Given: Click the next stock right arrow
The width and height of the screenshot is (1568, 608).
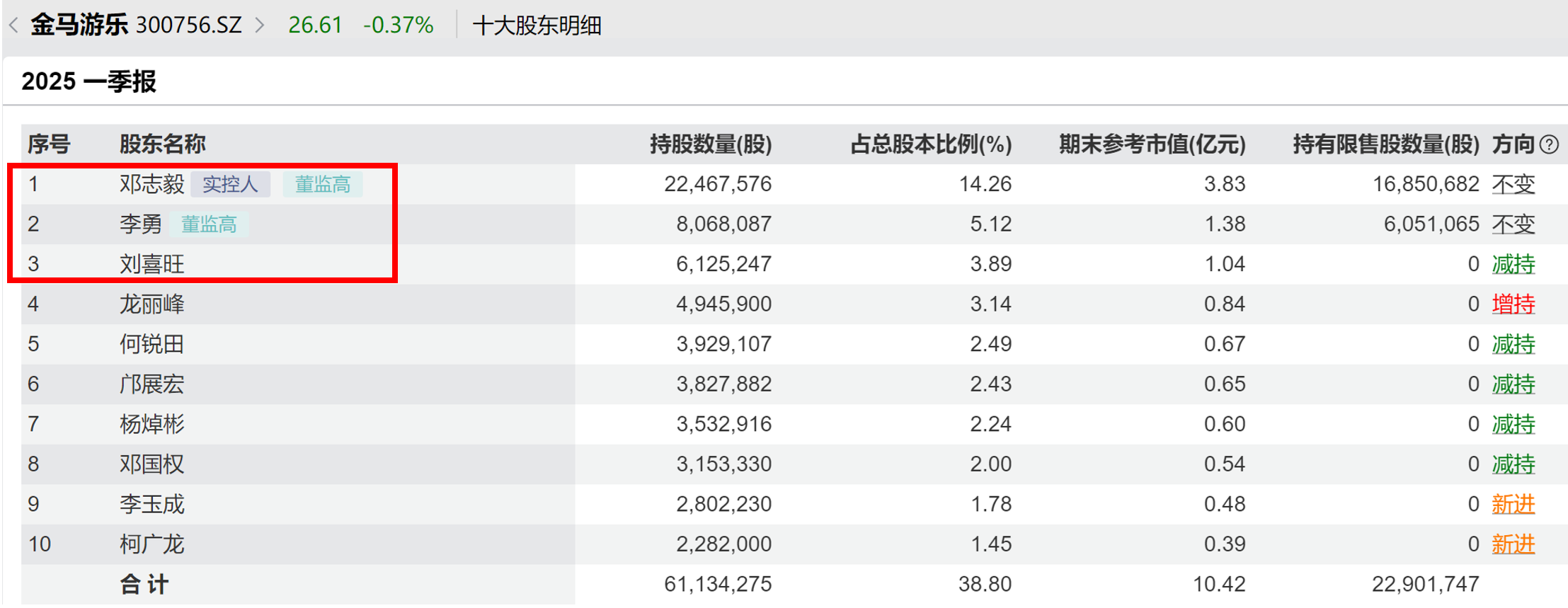Looking at the screenshot, I should (x=260, y=25).
